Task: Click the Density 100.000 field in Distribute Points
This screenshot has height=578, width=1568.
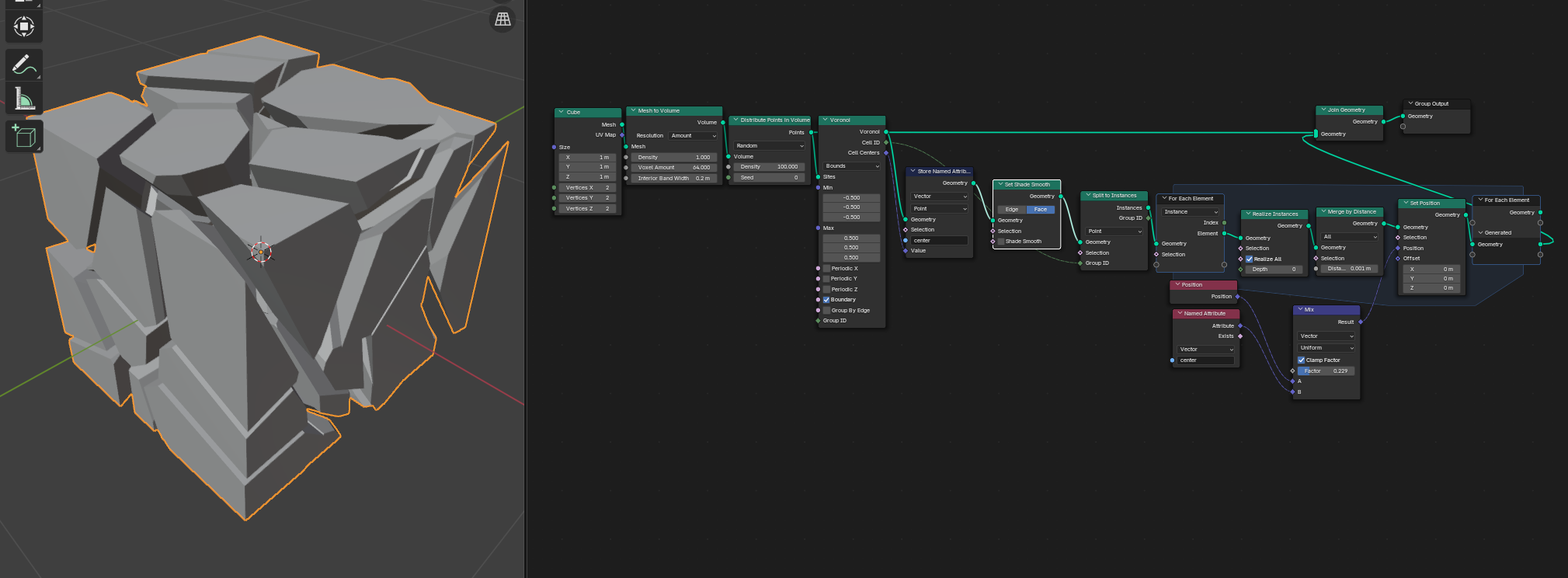Action: click(770, 167)
